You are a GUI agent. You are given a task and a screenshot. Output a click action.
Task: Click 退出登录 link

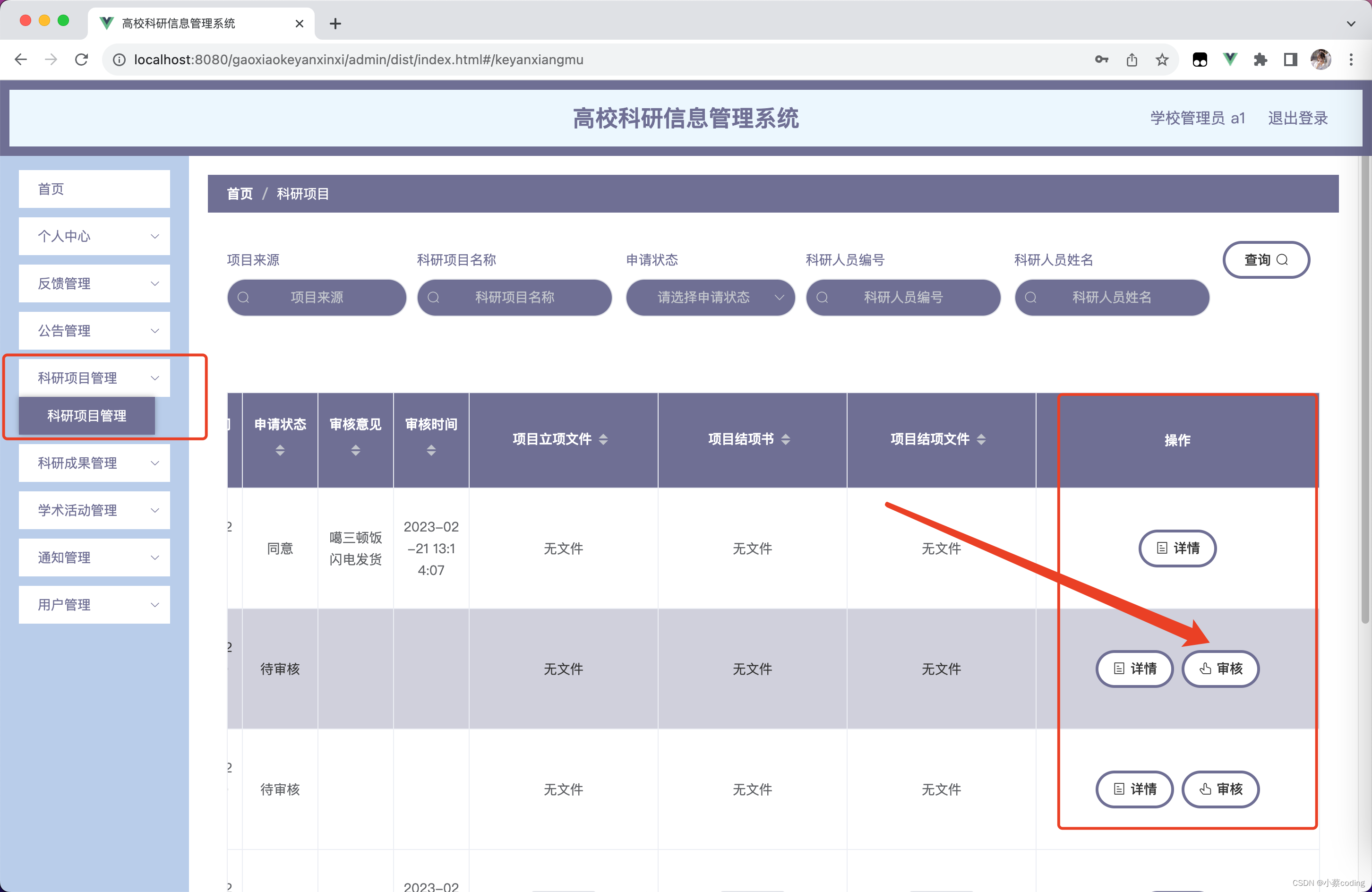1298,118
